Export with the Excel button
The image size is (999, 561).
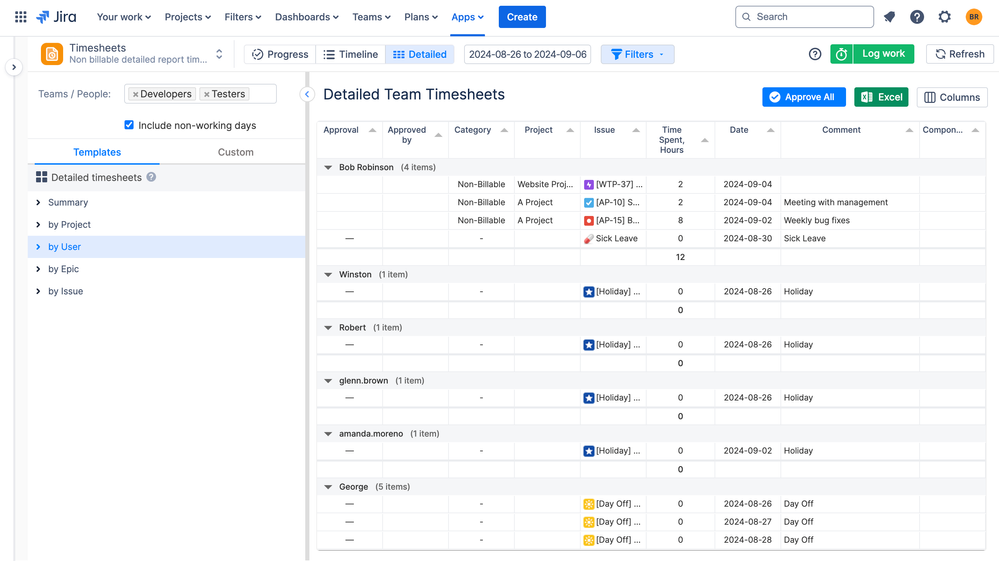pyautogui.click(x=881, y=97)
